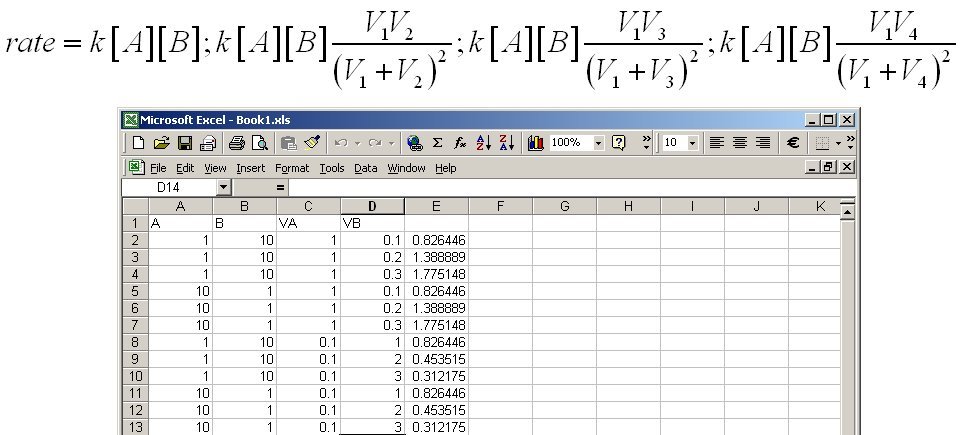Toggle center alignment in the toolbar

(740, 143)
